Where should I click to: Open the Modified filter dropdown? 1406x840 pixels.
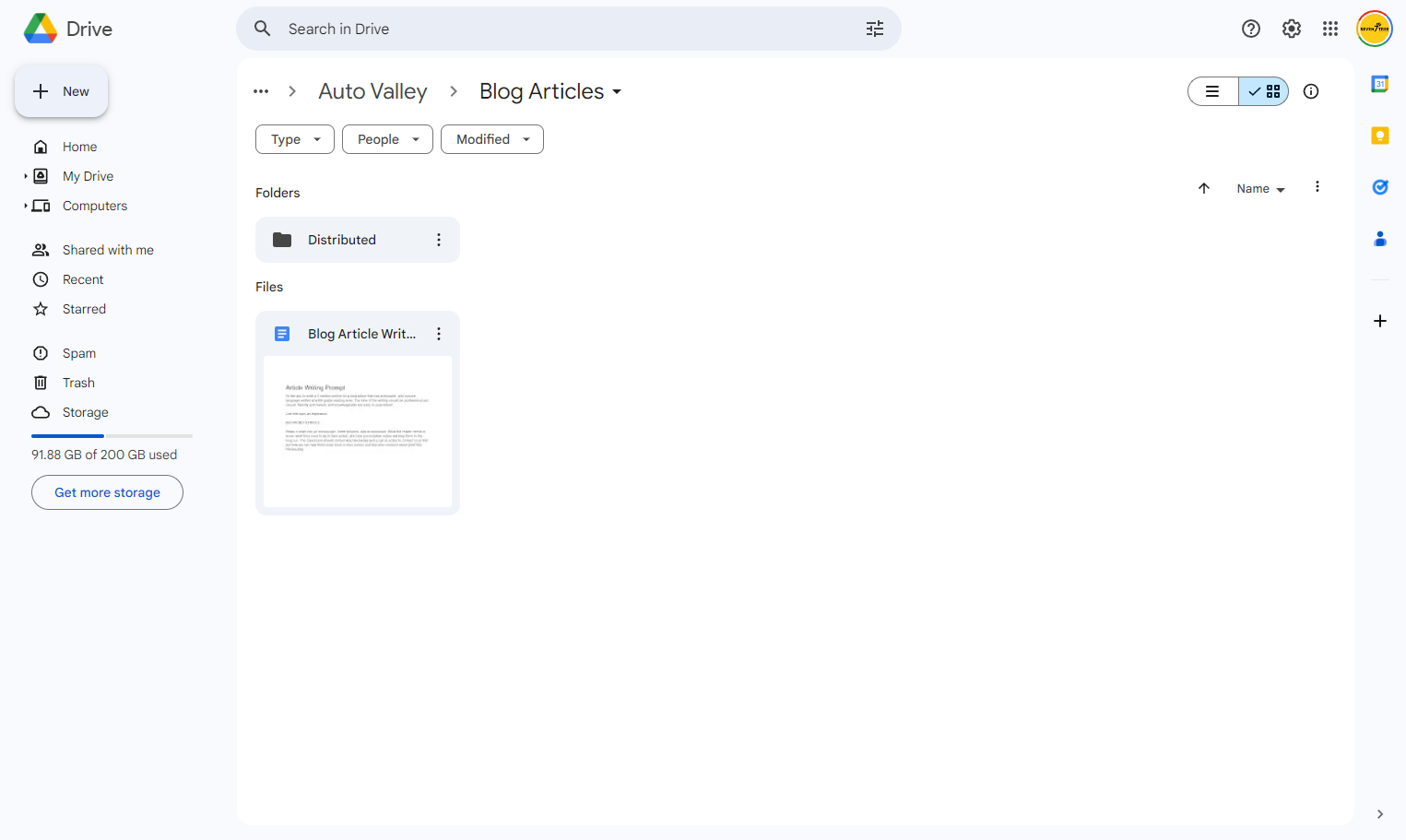click(x=492, y=139)
